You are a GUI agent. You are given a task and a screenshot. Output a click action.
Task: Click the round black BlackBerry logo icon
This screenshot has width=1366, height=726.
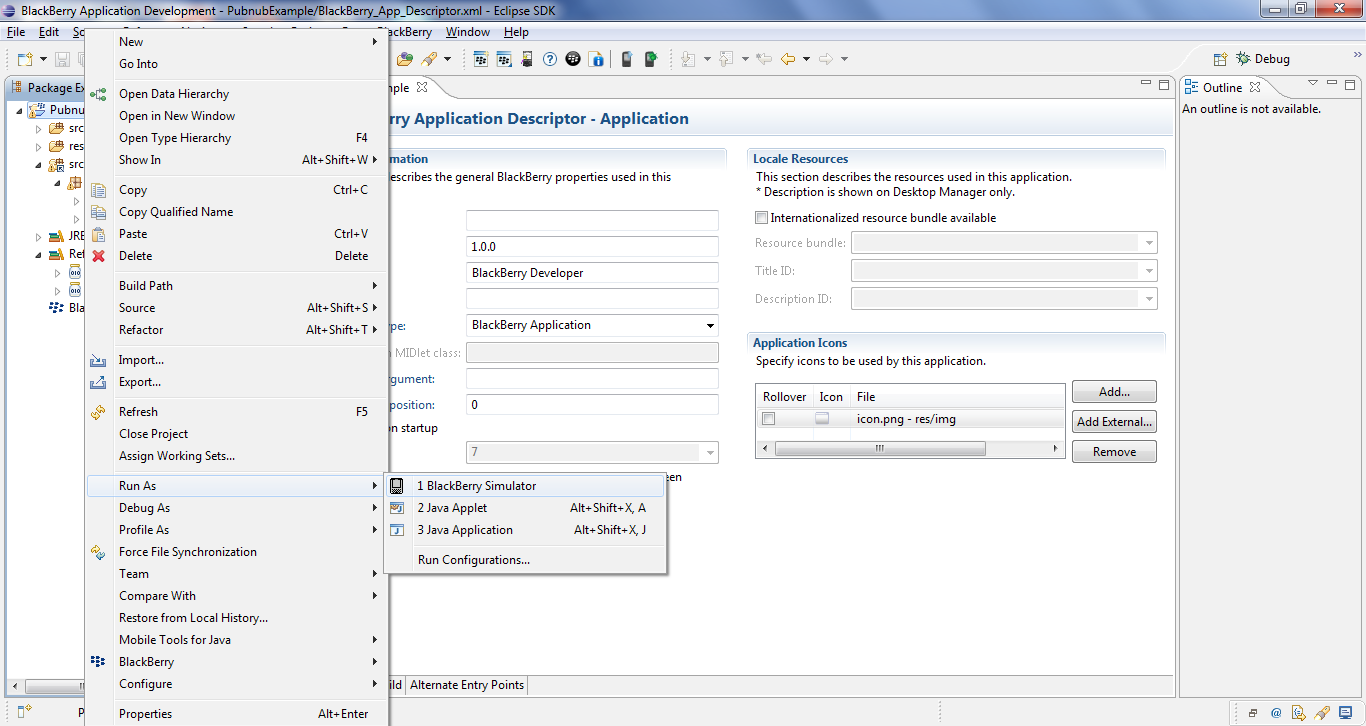click(574, 59)
